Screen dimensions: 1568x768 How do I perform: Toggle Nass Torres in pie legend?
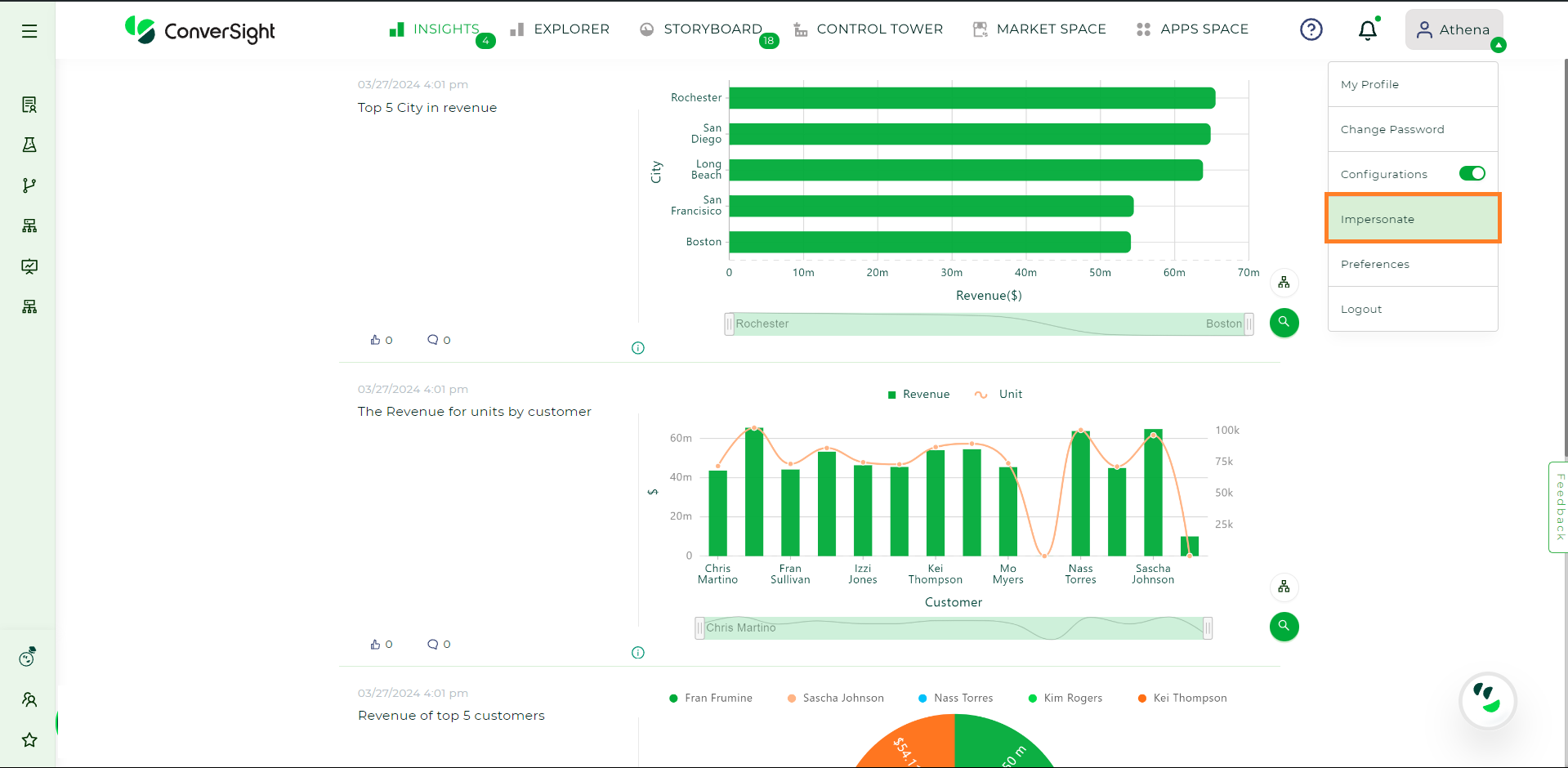click(955, 698)
